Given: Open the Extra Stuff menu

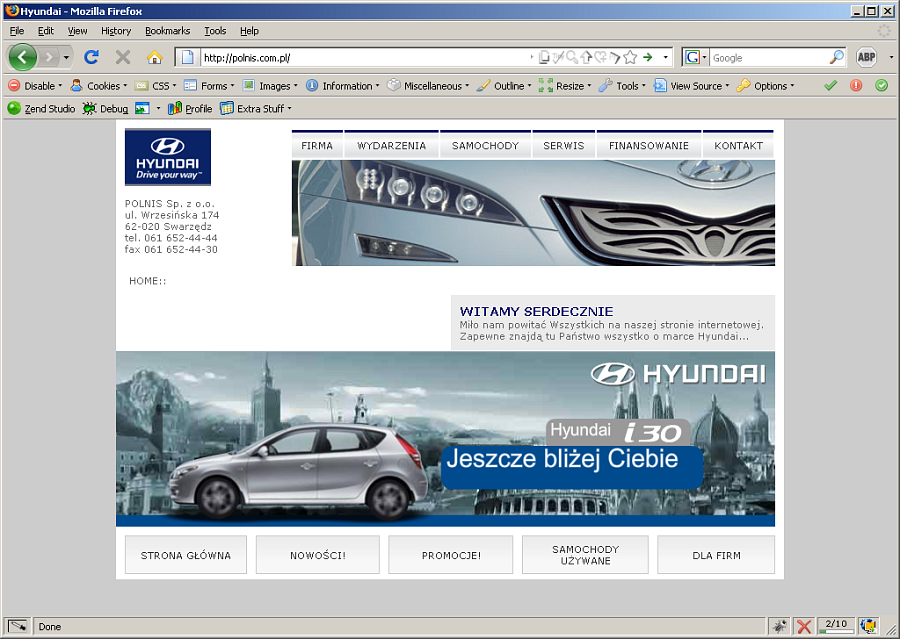Looking at the screenshot, I should click(256, 108).
